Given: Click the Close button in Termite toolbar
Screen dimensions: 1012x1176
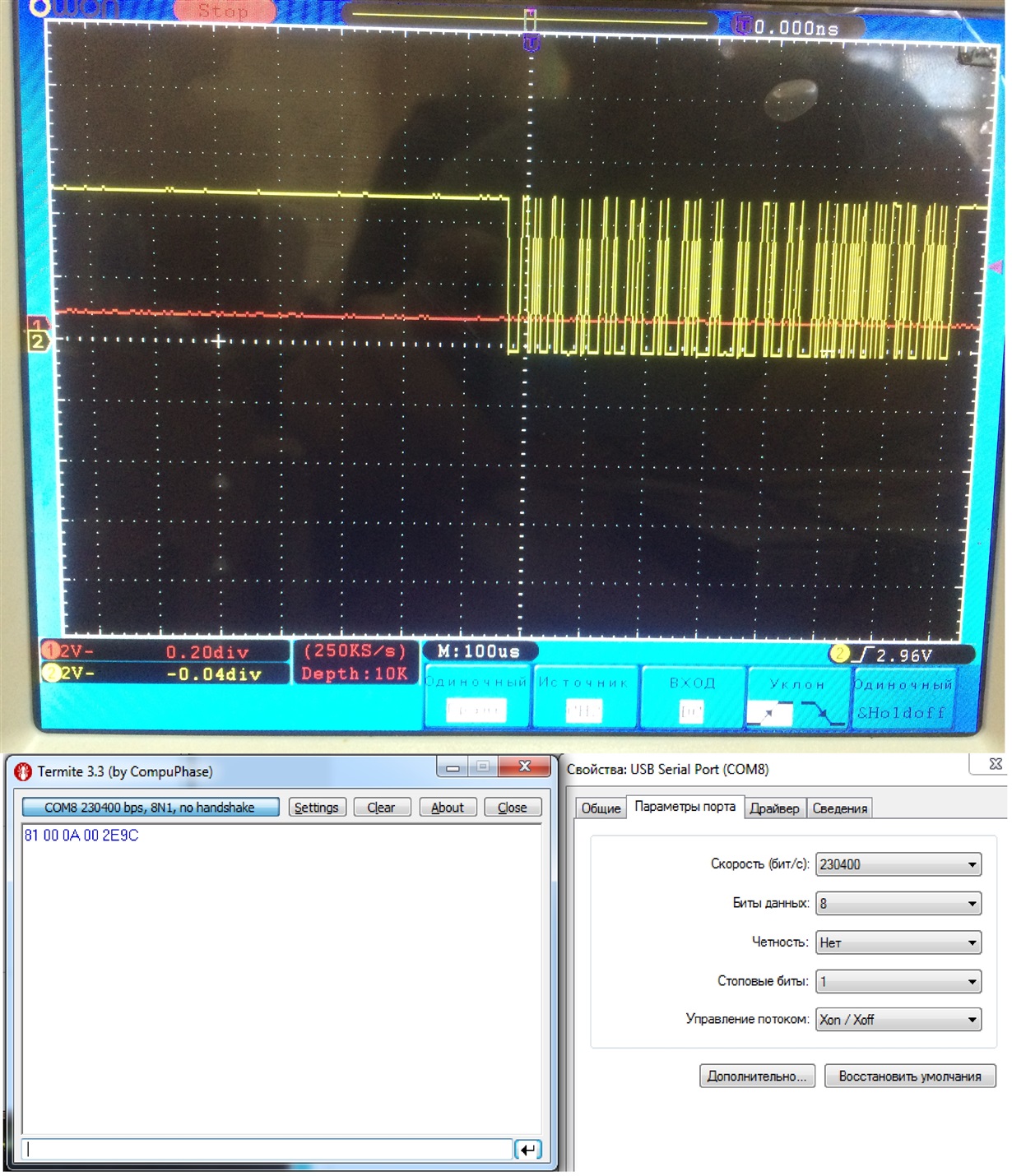Looking at the screenshot, I should tap(512, 808).
